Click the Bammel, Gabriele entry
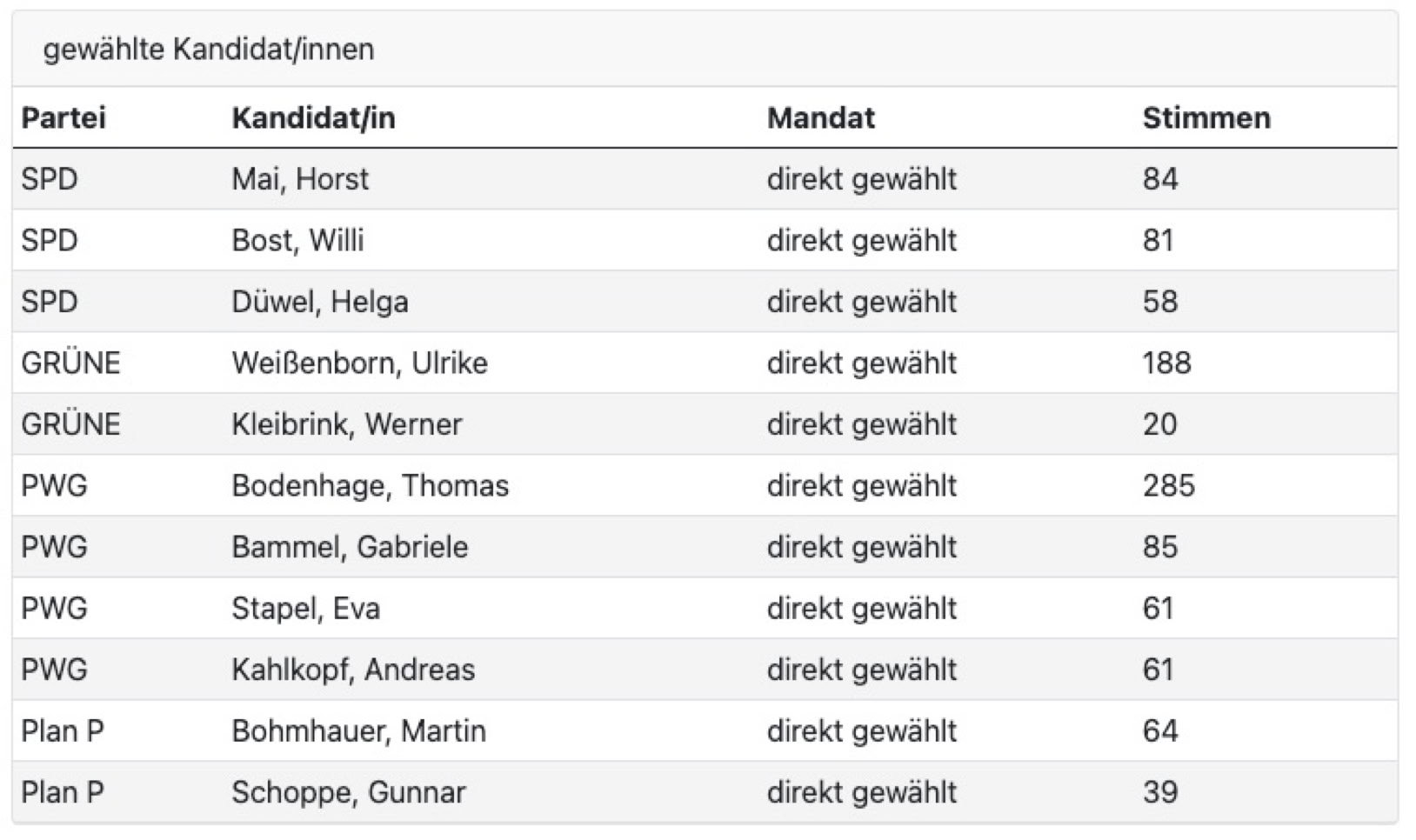This screenshot has height=840, width=1416. pos(350,547)
